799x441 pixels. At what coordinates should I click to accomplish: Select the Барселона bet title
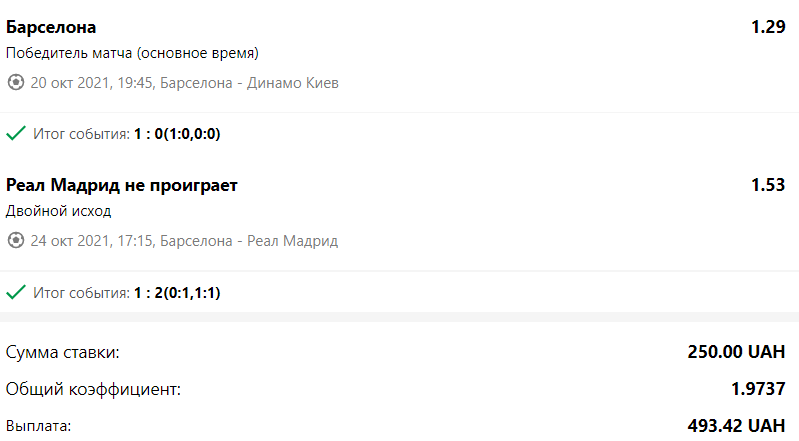click(x=51, y=27)
